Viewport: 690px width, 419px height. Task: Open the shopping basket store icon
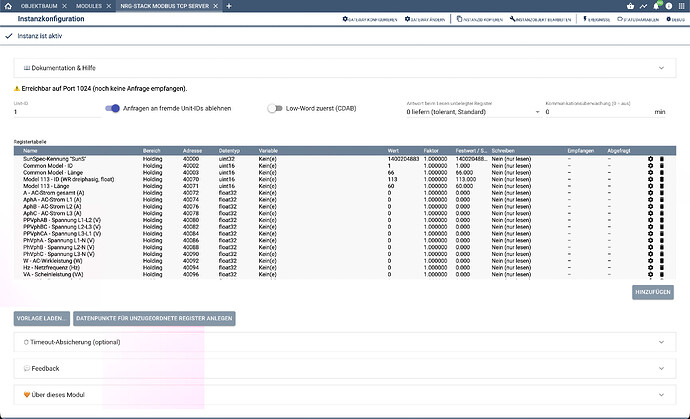pos(631,6)
